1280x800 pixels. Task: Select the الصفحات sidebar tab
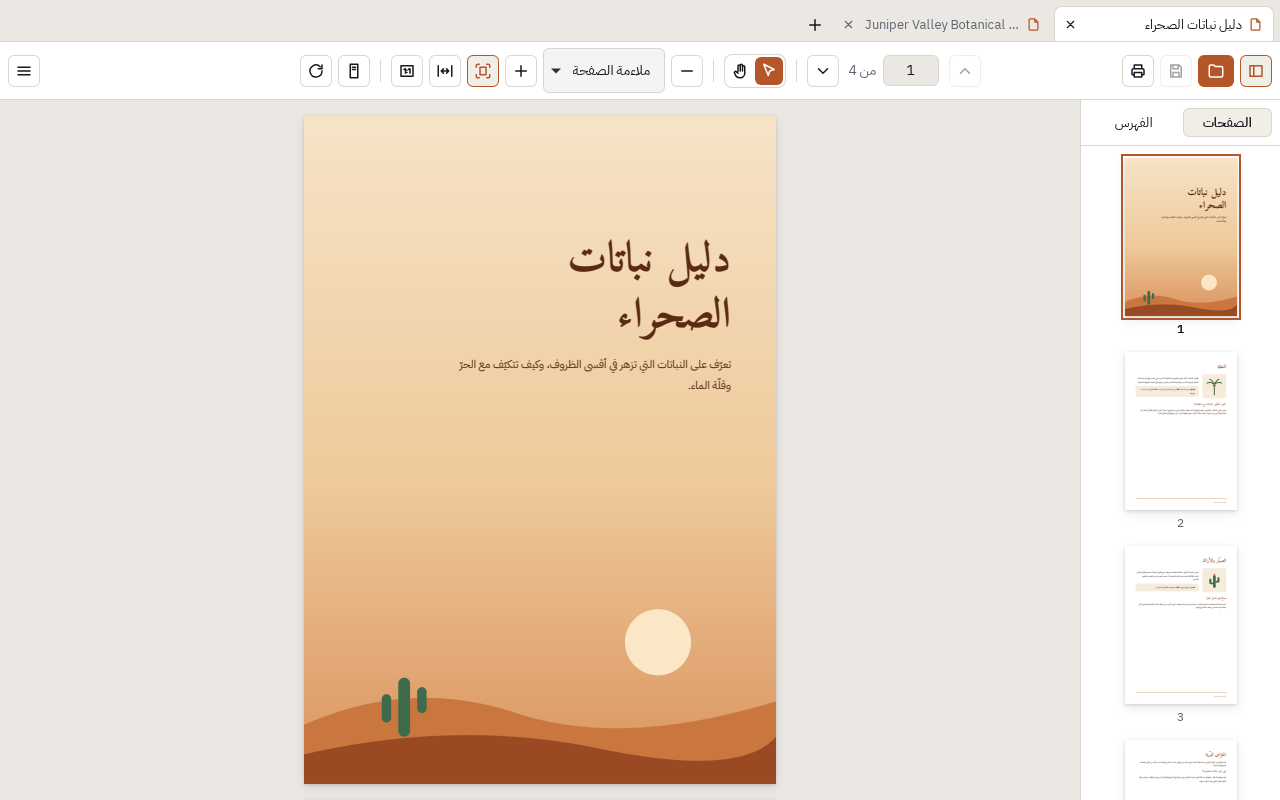[x=1227, y=122]
